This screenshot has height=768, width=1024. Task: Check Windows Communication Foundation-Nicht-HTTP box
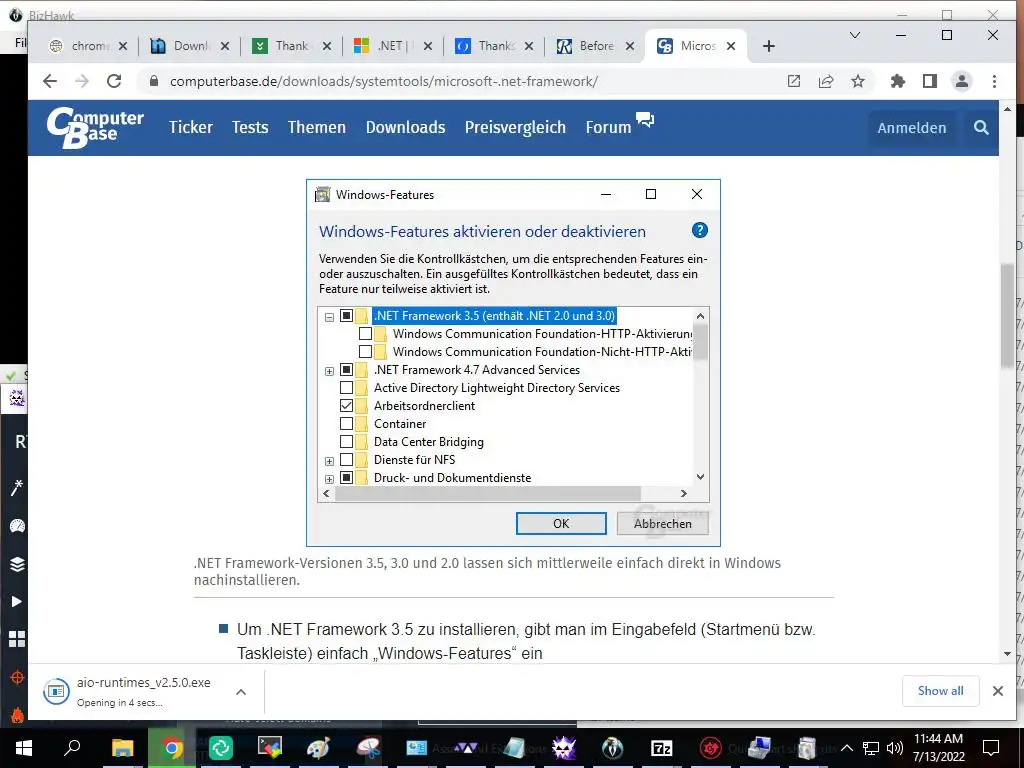click(x=366, y=352)
